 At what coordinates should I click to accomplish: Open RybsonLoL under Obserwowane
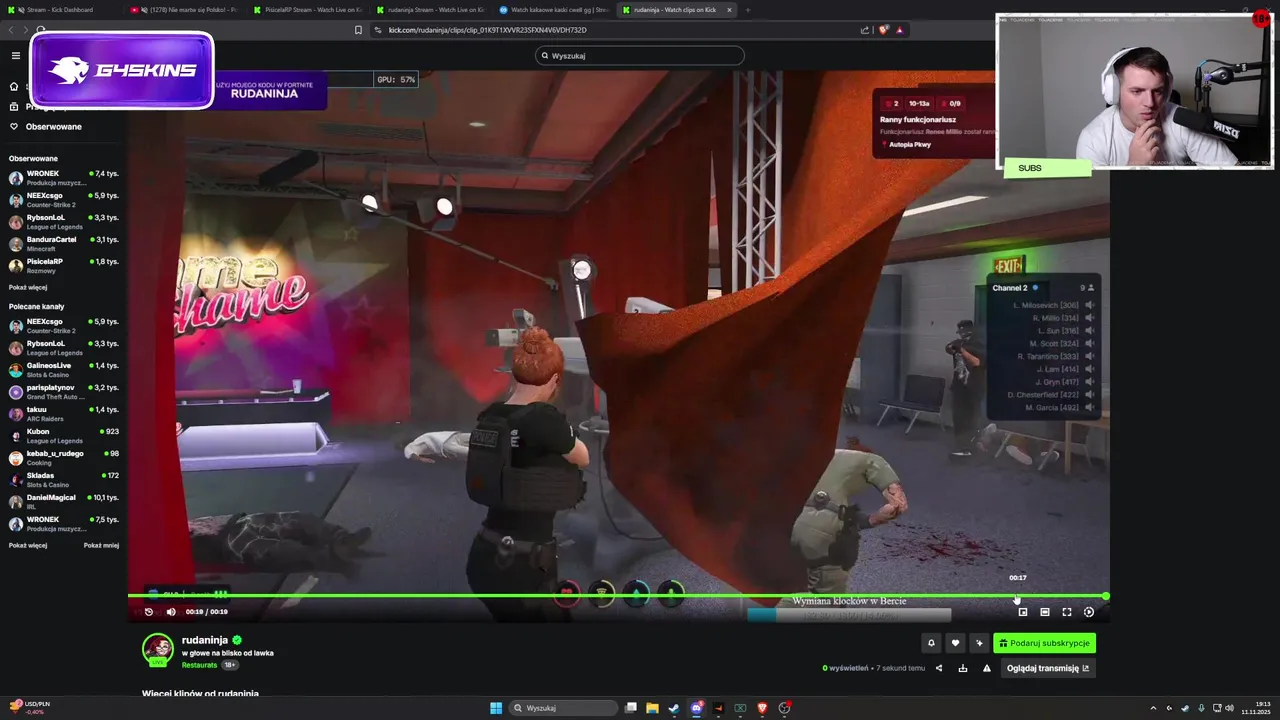pyautogui.click(x=64, y=222)
